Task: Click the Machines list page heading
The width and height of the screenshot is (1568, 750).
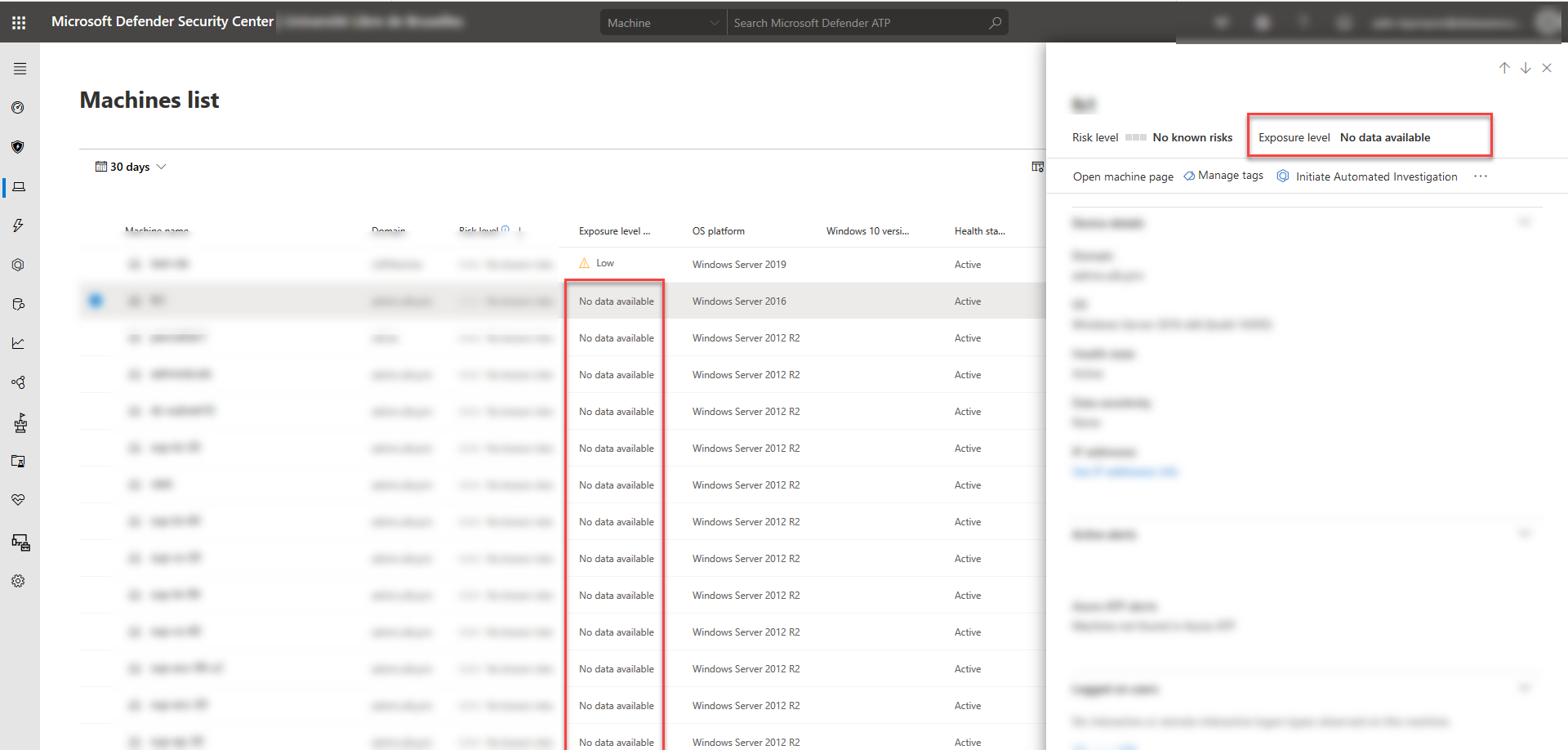Action: tap(149, 100)
